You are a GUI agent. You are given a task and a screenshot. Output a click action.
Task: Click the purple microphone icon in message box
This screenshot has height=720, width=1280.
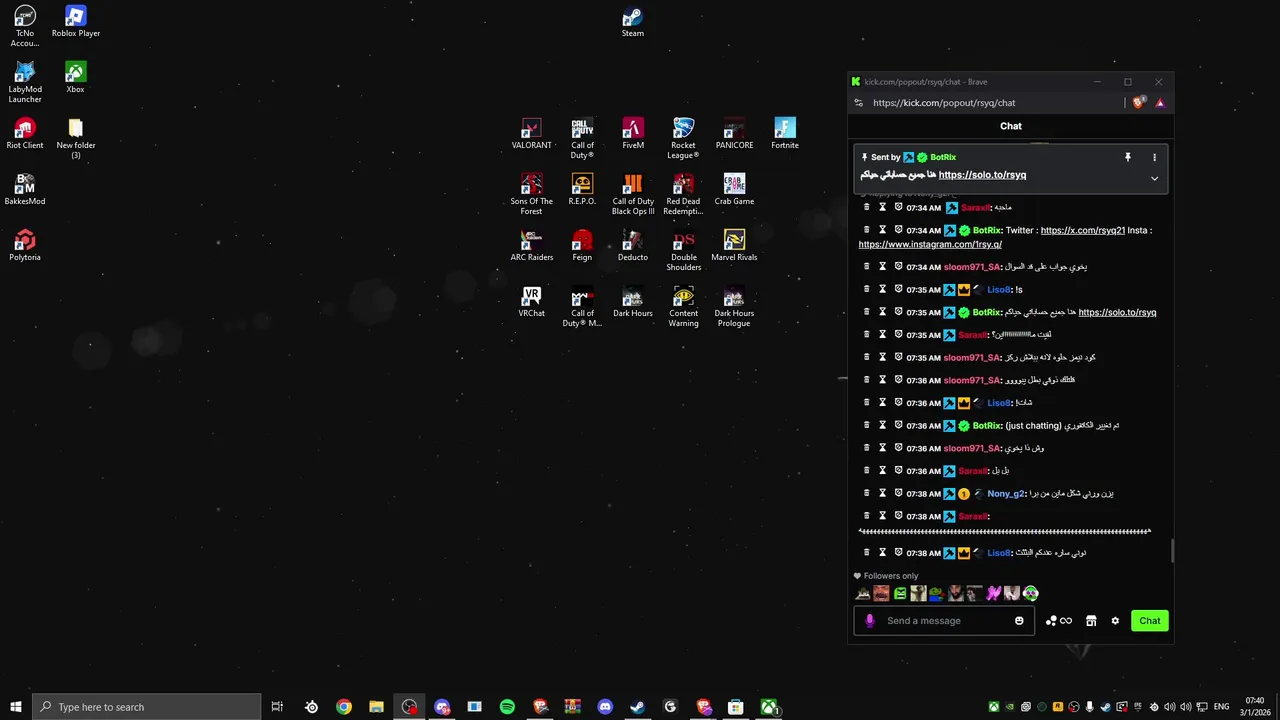point(869,621)
